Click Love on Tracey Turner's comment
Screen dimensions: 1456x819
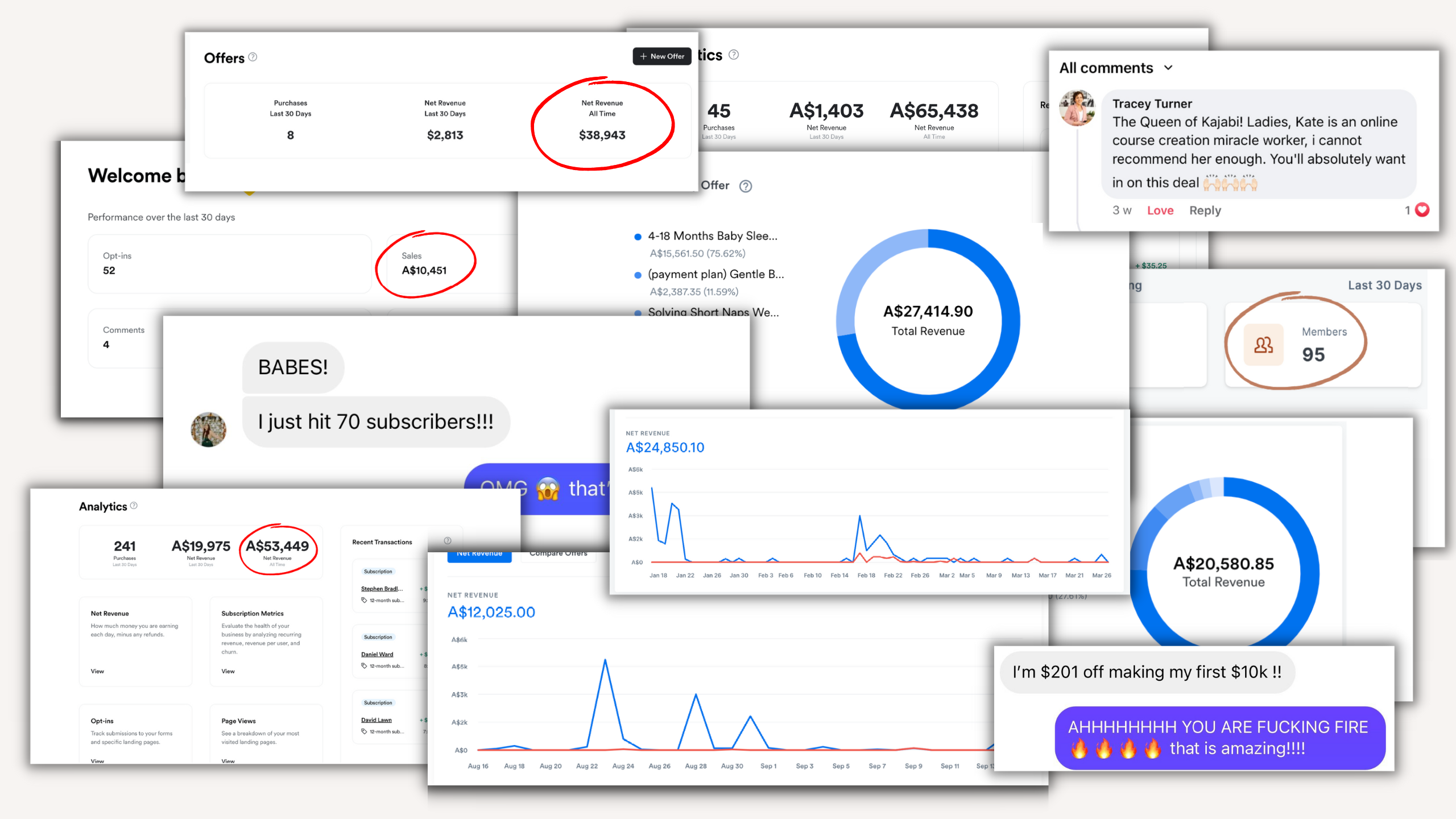click(1160, 210)
